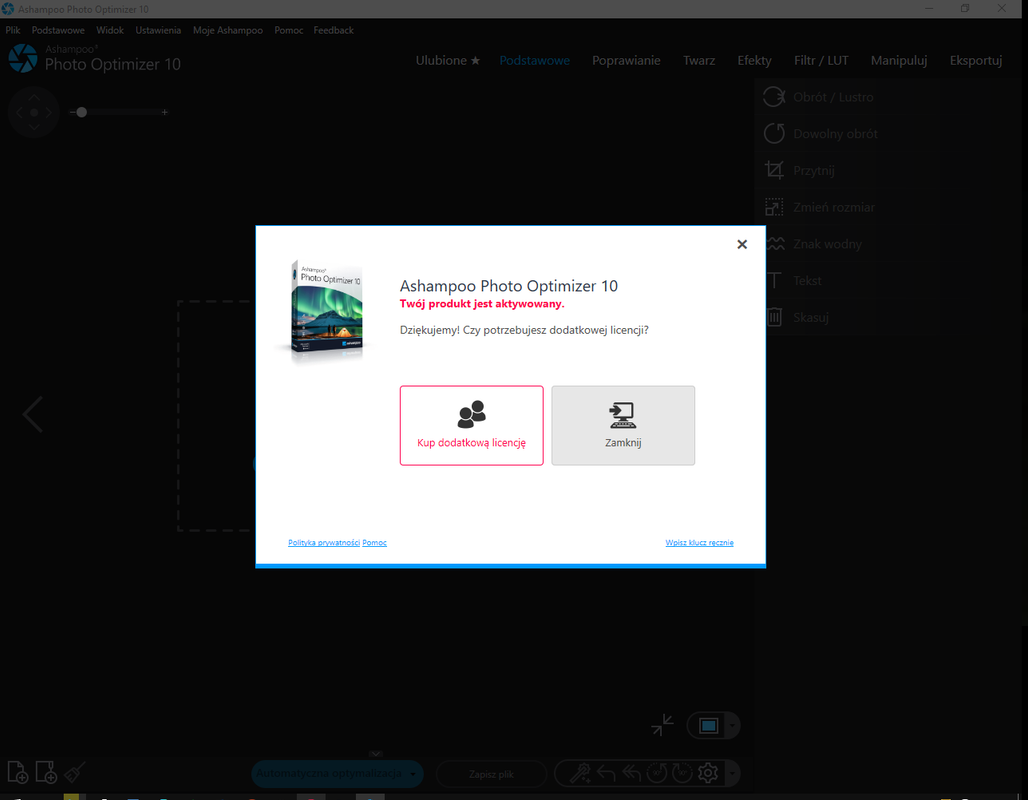Switch to the Efekty tab
The height and width of the screenshot is (800, 1028).
(x=754, y=60)
